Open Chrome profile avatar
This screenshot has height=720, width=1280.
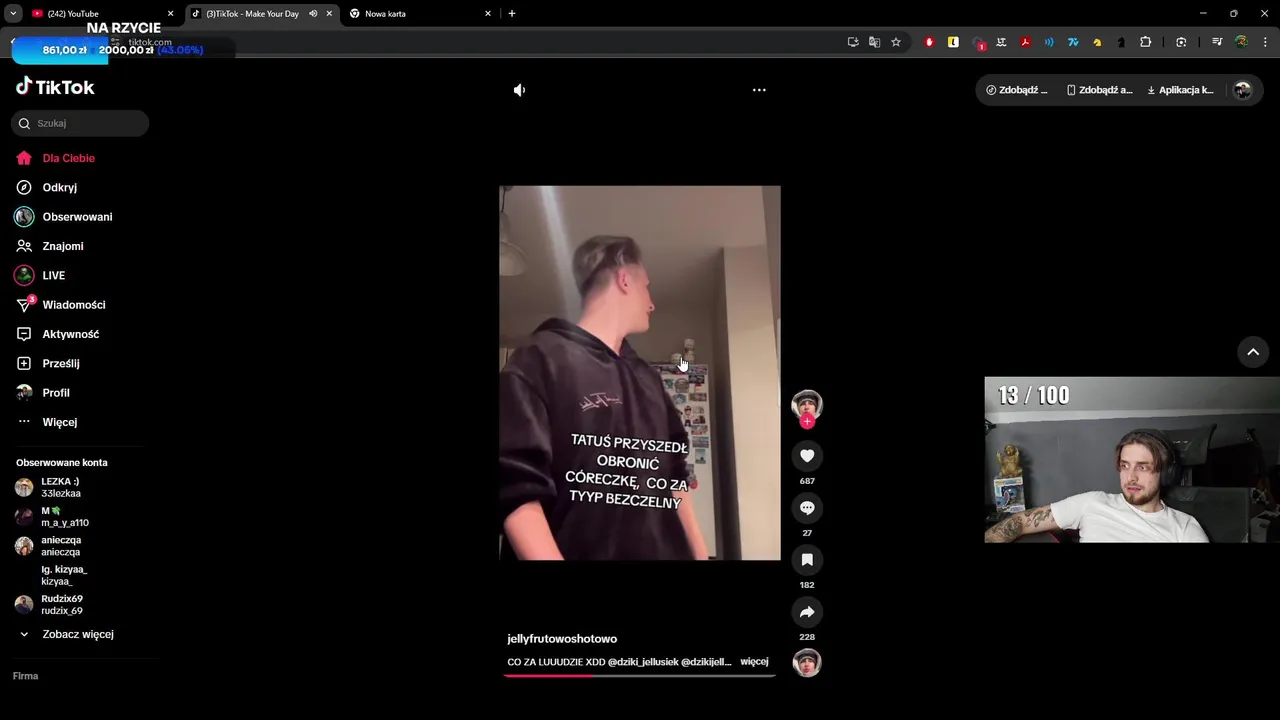[x=1241, y=42]
